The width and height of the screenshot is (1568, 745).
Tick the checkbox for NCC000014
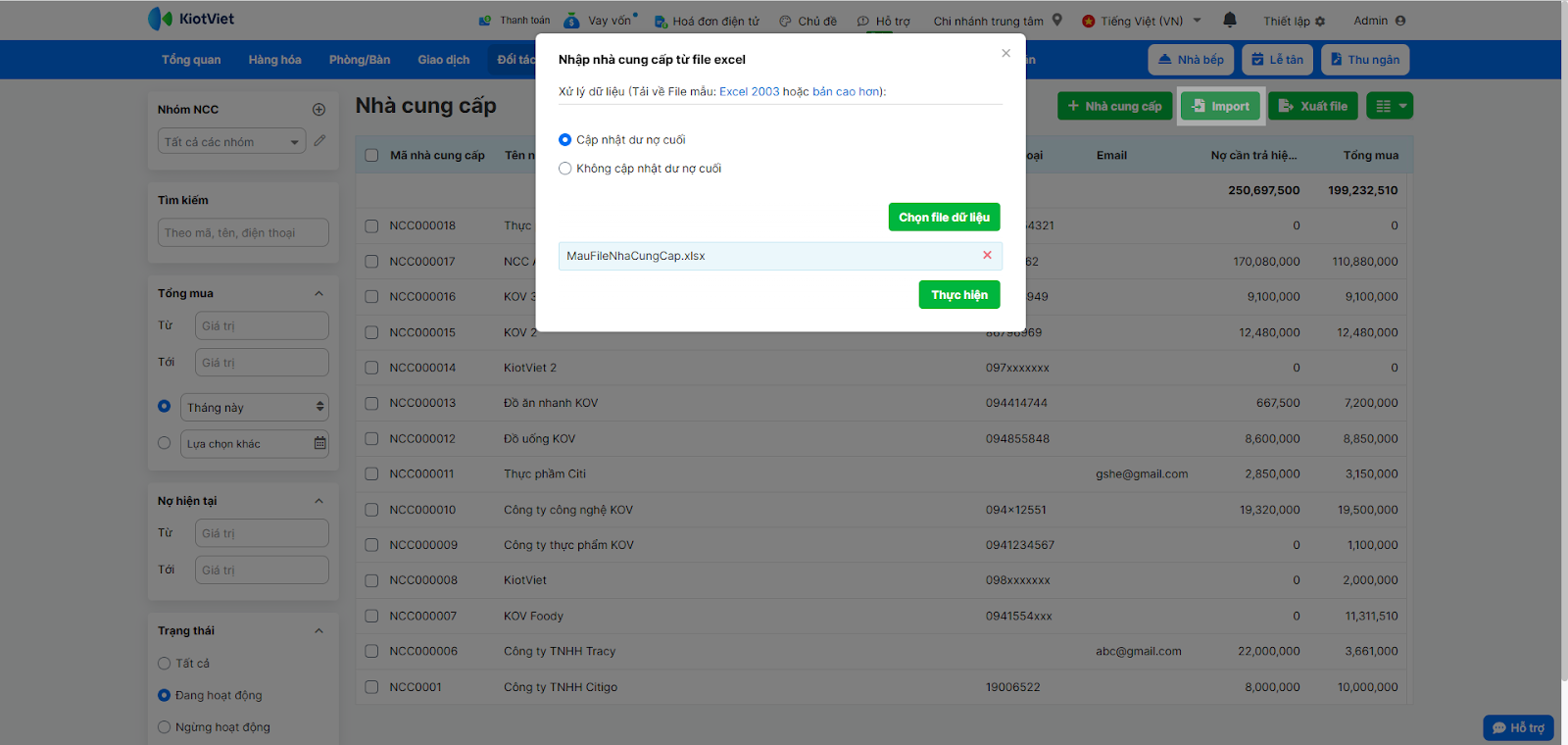[371, 368]
